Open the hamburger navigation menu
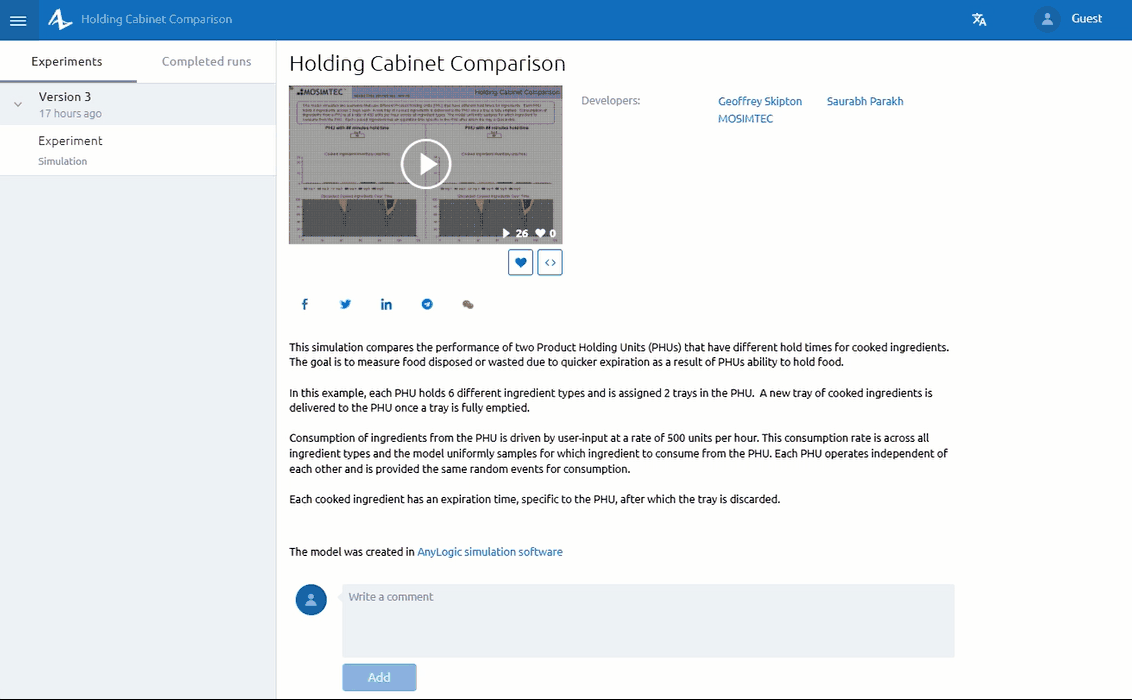This screenshot has height=700, width=1132. pos(18,20)
